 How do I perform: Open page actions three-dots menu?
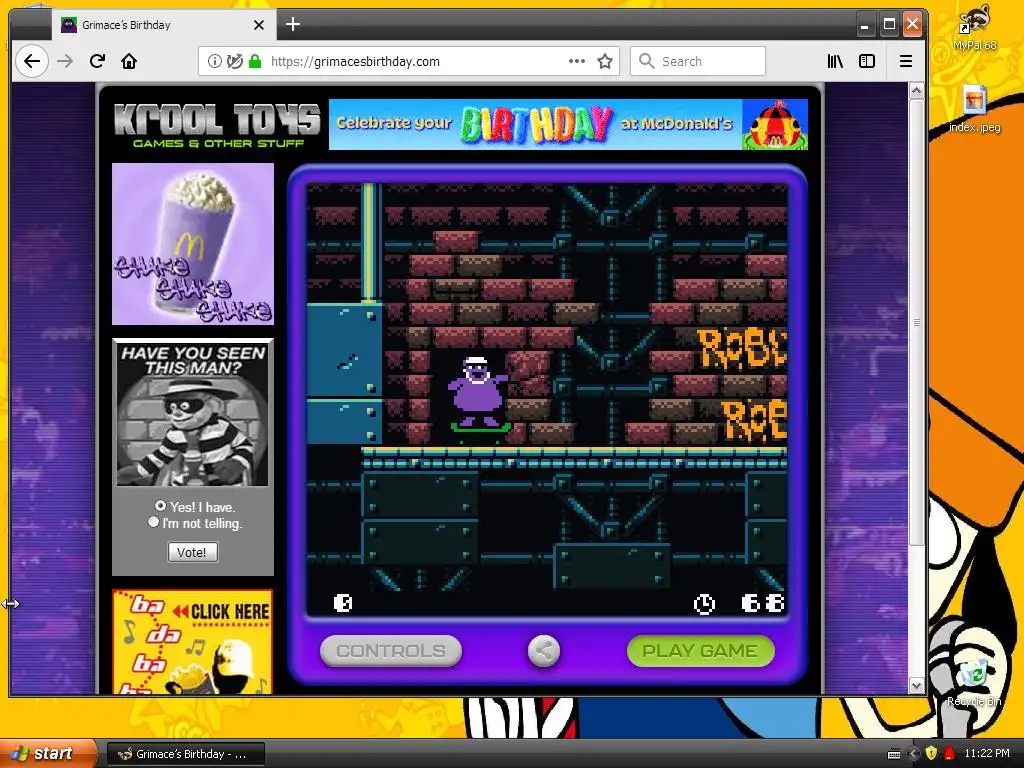click(x=577, y=61)
